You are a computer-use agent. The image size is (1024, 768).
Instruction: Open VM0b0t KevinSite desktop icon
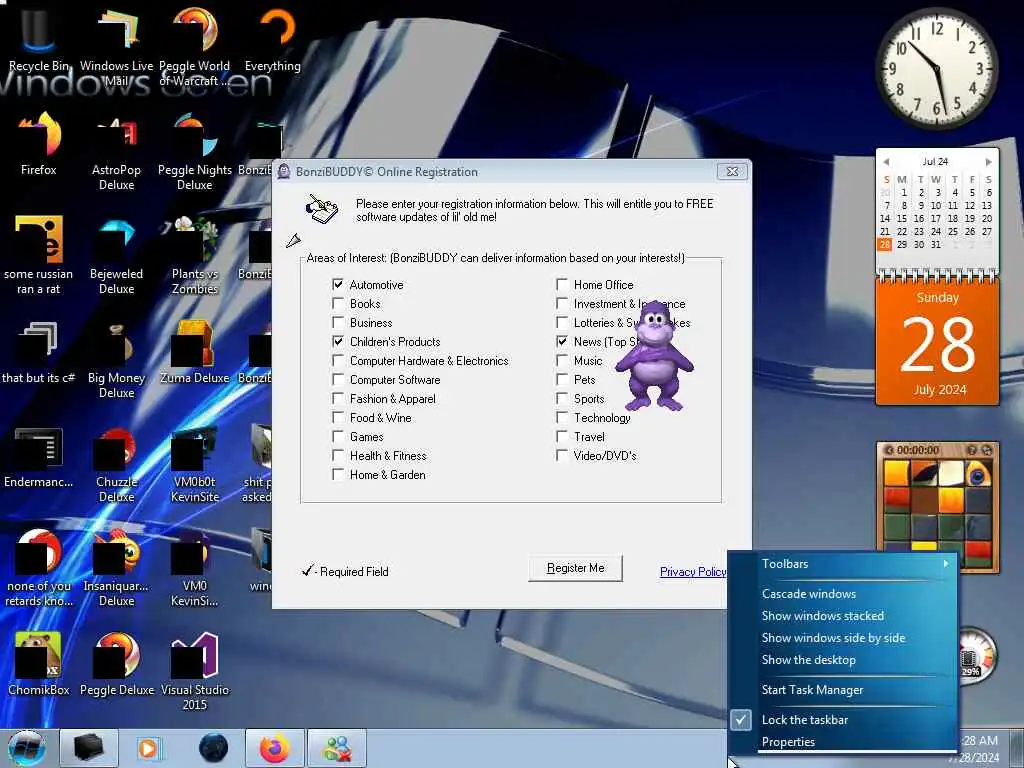point(195,464)
